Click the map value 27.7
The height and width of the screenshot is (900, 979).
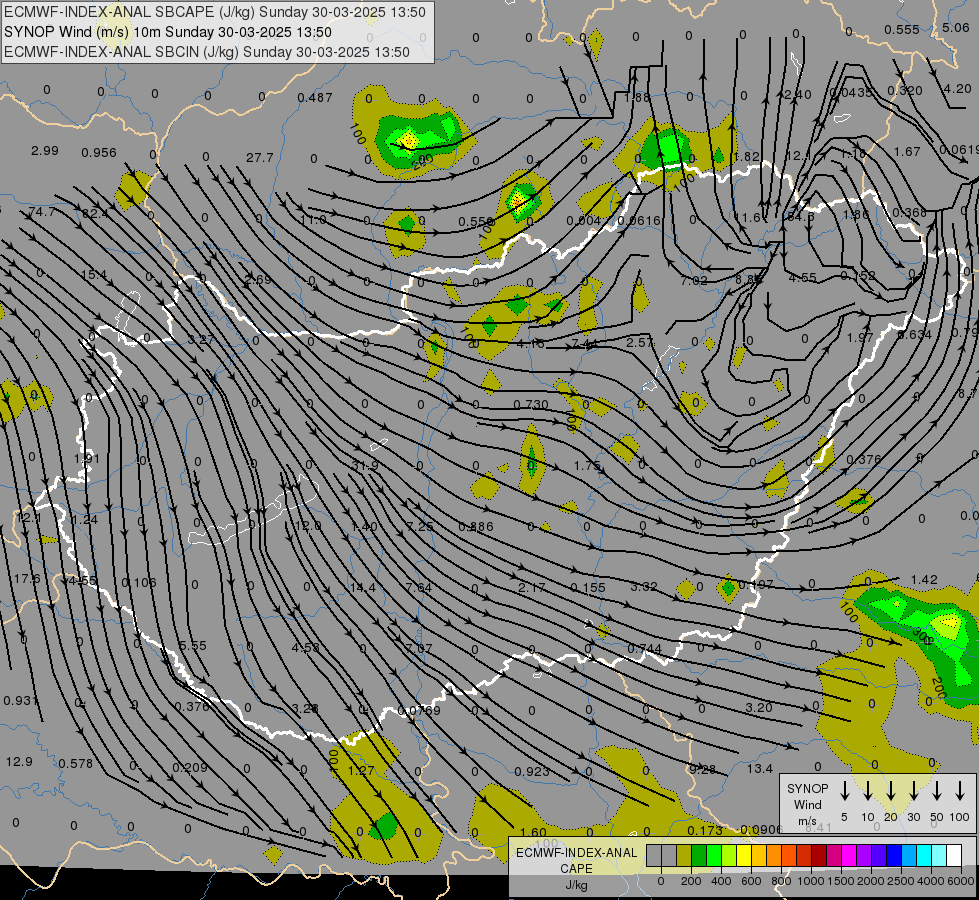260,157
